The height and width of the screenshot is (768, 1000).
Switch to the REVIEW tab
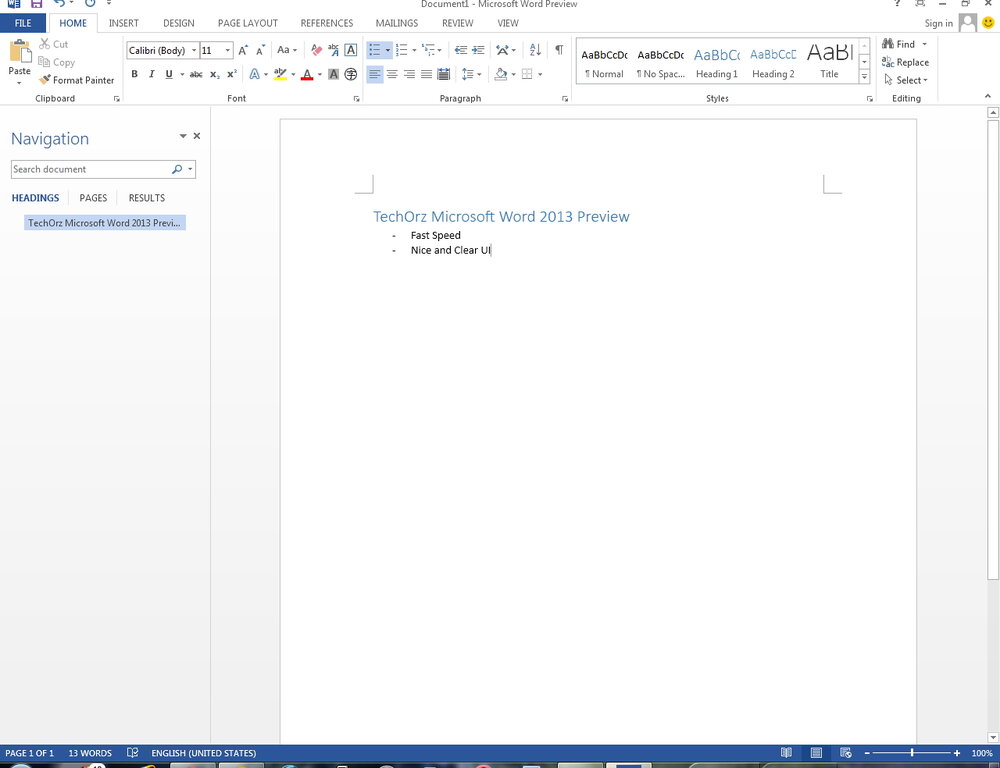(457, 23)
